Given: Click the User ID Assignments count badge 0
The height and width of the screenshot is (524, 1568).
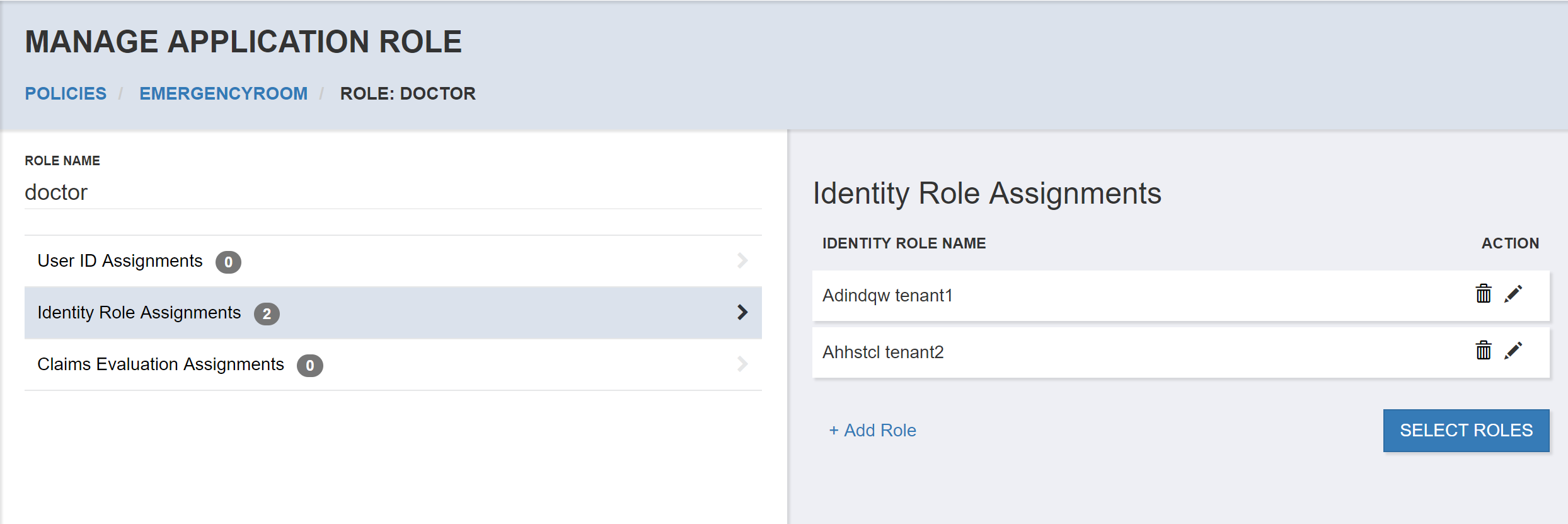Looking at the screenshot, I should (228, 262).
